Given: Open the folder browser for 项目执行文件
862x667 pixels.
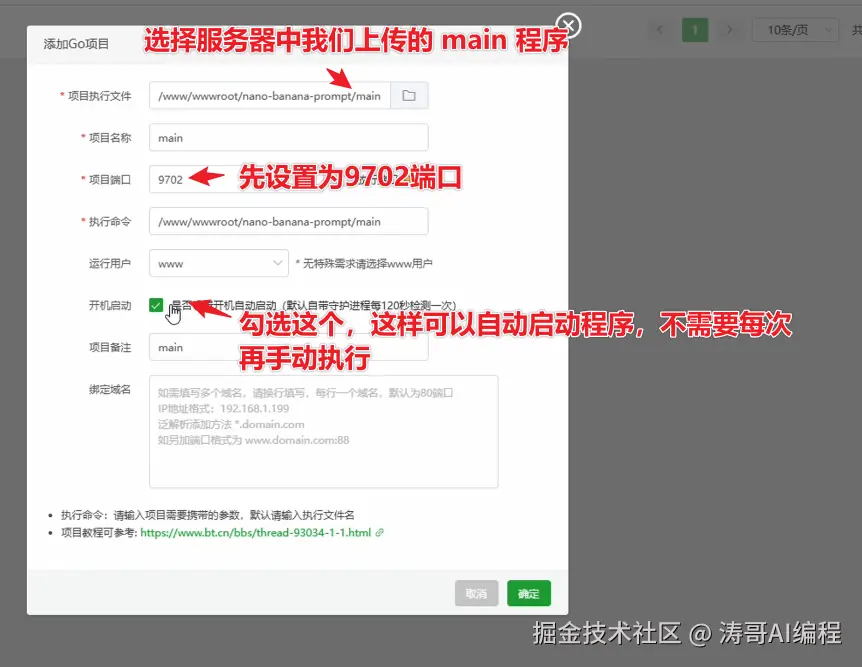Looking at the screenshot, I should pos(409,95).
